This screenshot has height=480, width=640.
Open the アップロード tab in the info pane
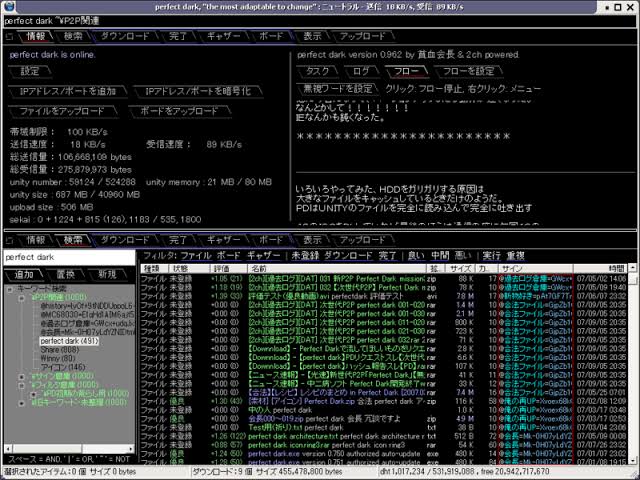pos(362,36)
